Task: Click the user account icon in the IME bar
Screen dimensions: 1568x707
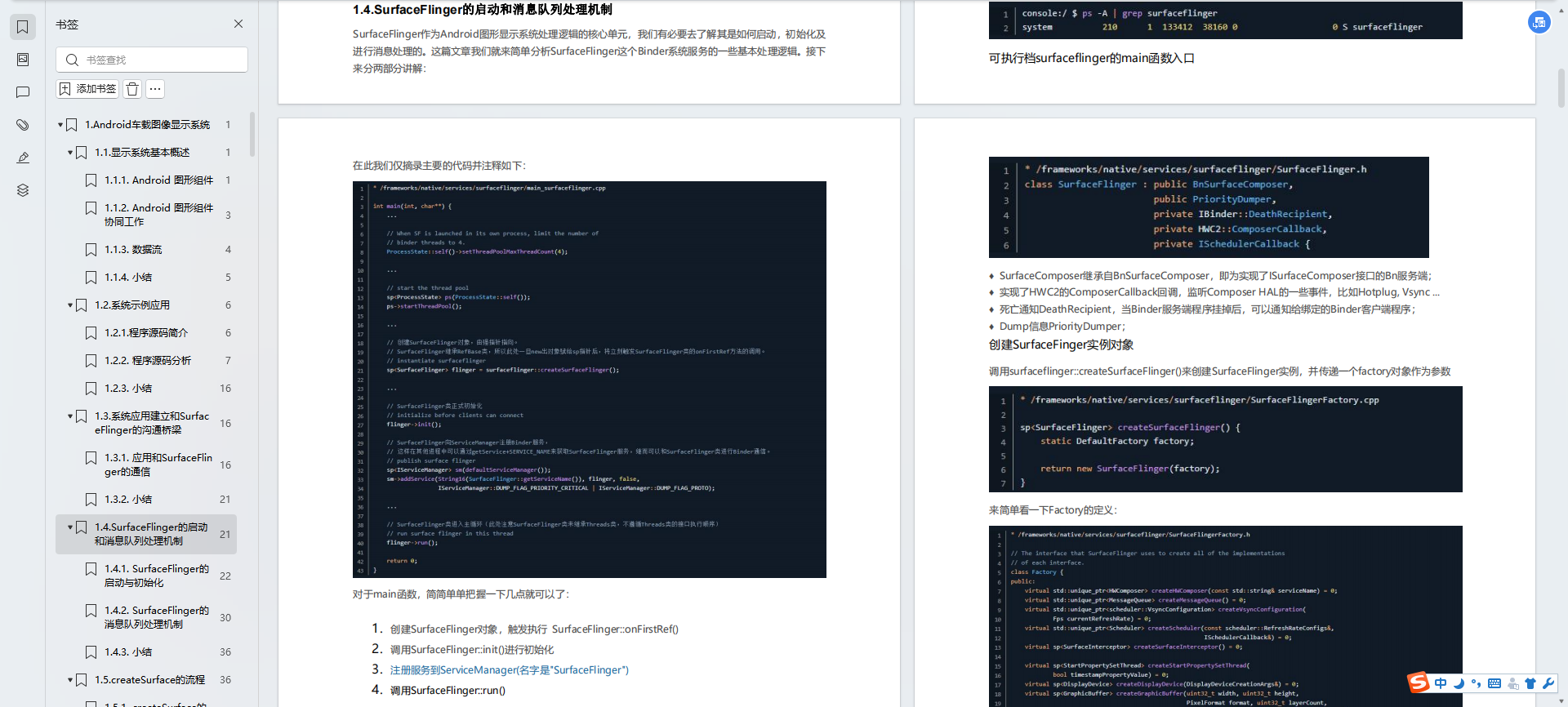Action: click(1513, 683)
